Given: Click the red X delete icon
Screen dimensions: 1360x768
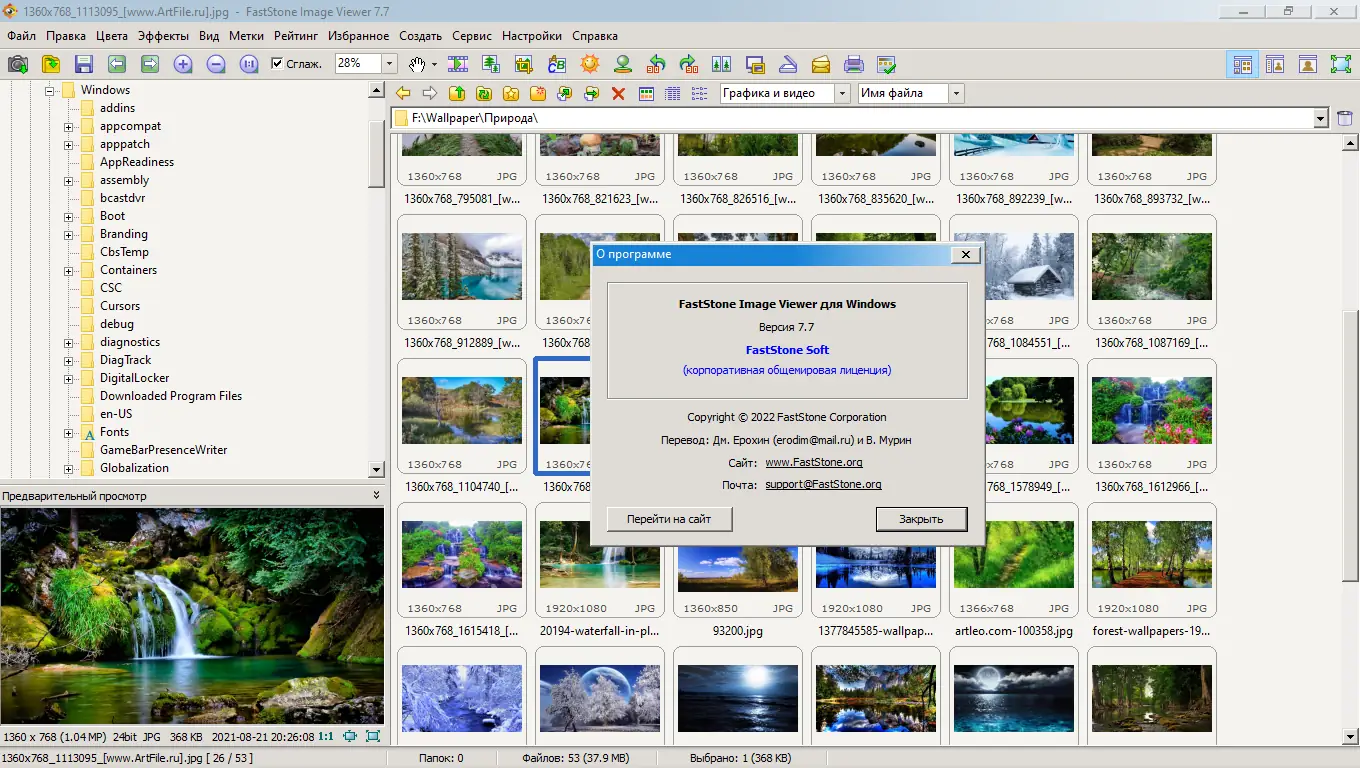Looking at the screenshot, I should coord(618,93).
